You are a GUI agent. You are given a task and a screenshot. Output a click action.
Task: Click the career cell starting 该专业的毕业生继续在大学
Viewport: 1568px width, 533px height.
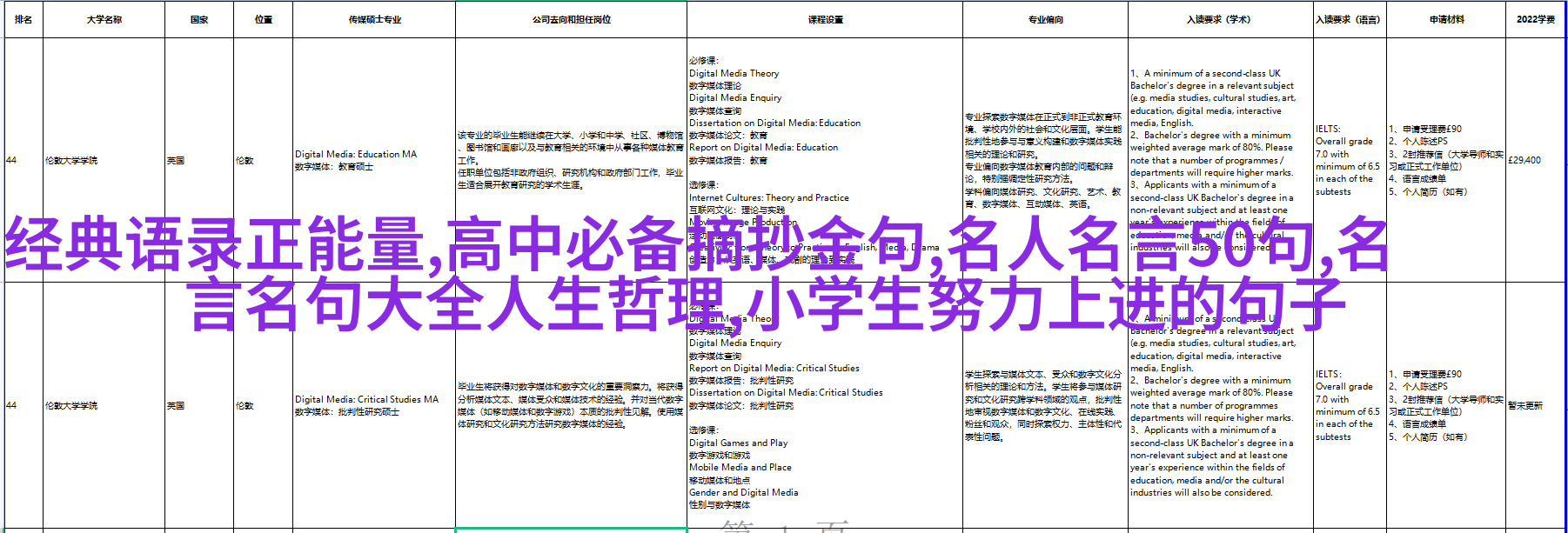tap(571, 160)
